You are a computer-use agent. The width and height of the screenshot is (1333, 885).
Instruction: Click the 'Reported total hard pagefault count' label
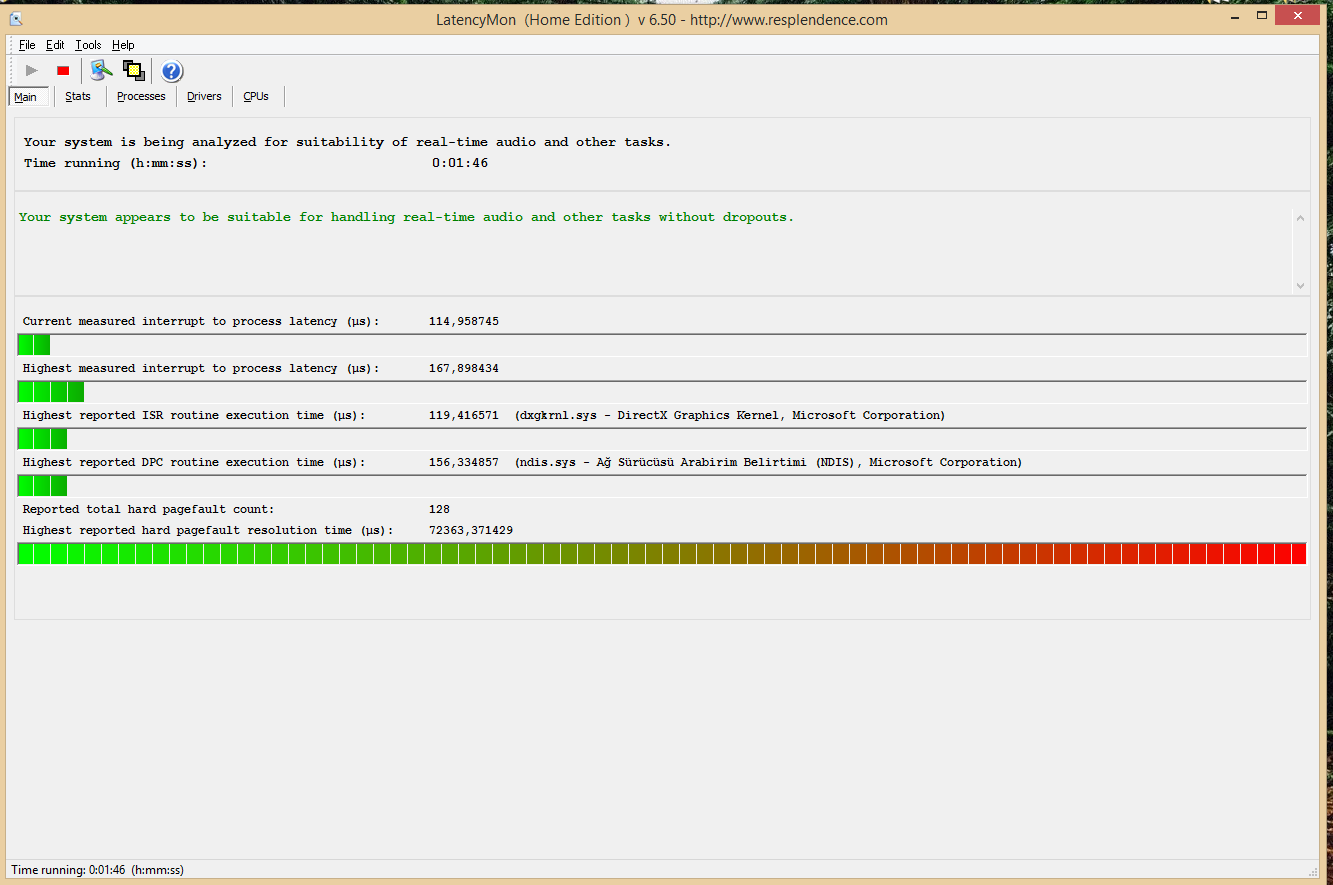coord(148,509)
